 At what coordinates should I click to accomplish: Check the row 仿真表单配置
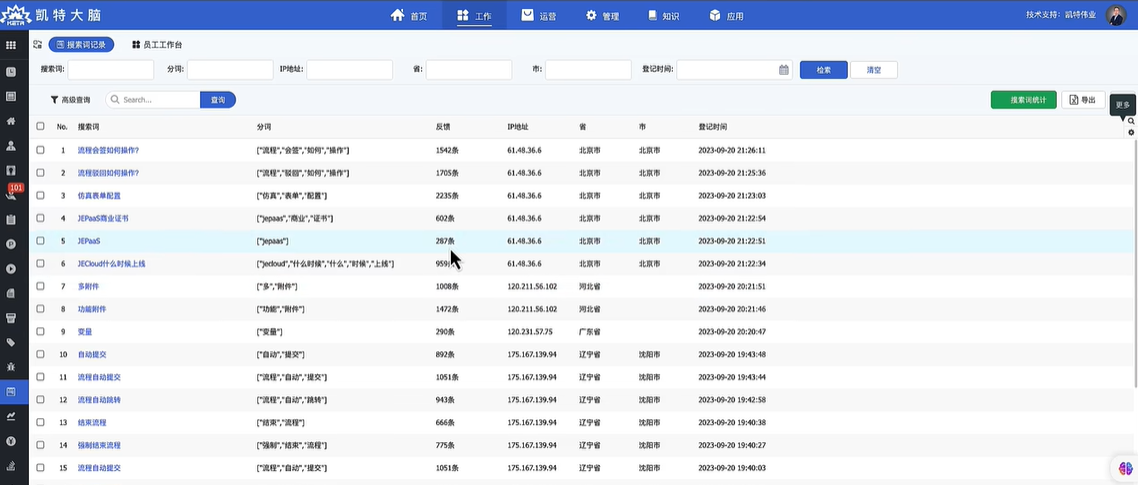41,195
